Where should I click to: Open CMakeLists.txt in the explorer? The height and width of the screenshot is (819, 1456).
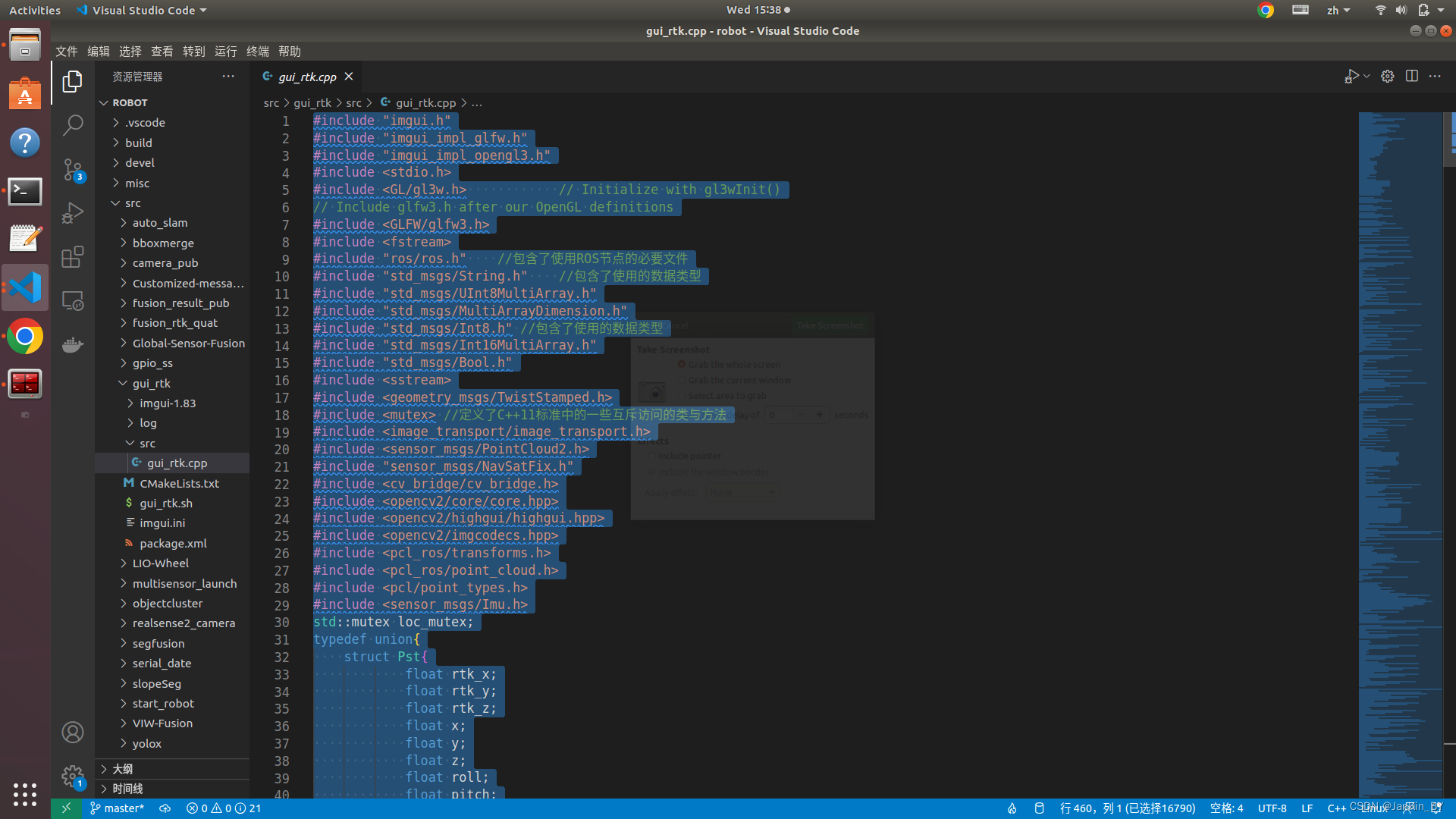tap(179, 483)
